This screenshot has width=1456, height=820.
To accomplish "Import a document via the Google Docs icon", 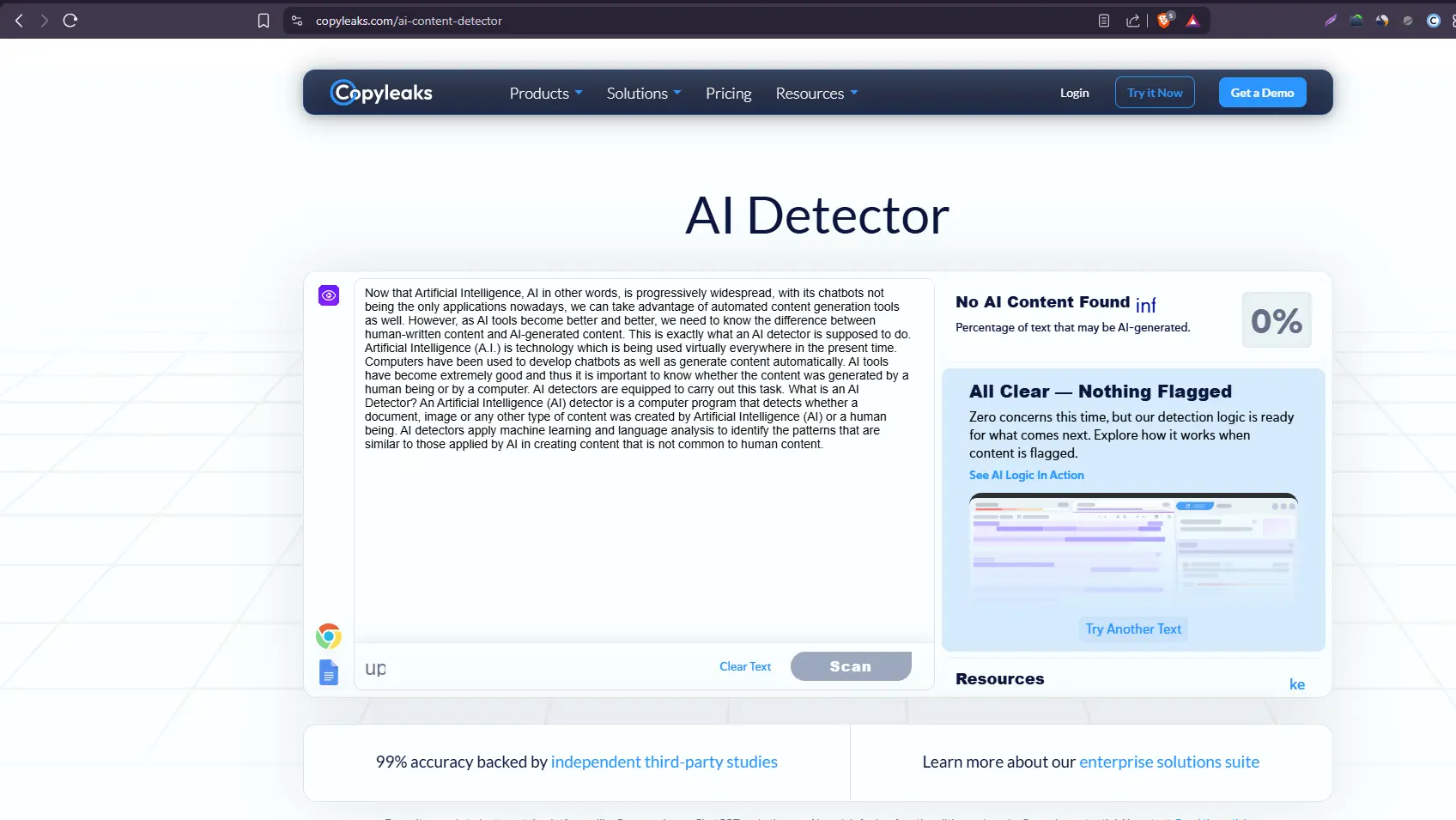I will pyautogui.click(x=328, y=672).
